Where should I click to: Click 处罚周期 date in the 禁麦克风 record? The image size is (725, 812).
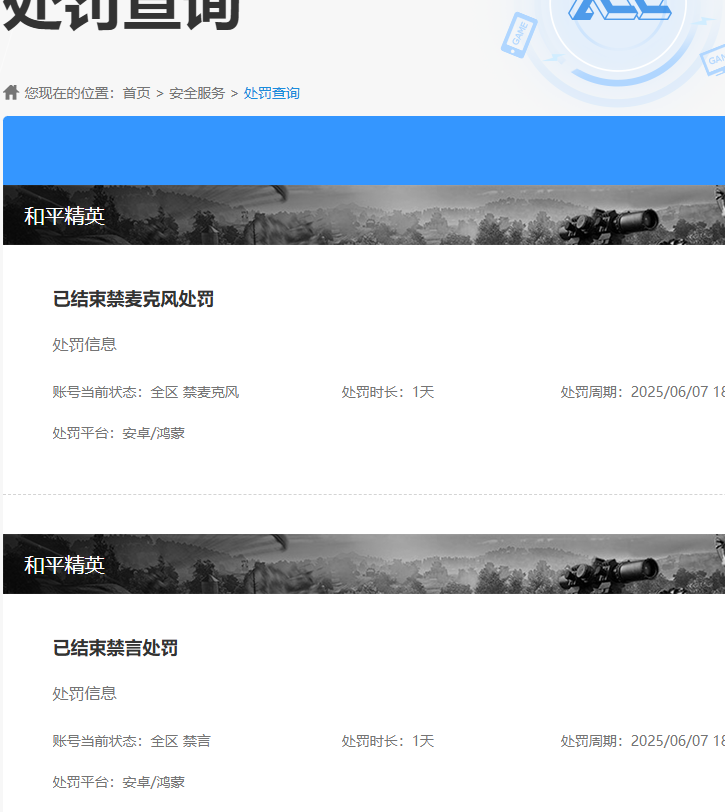[x=643, y=392]
